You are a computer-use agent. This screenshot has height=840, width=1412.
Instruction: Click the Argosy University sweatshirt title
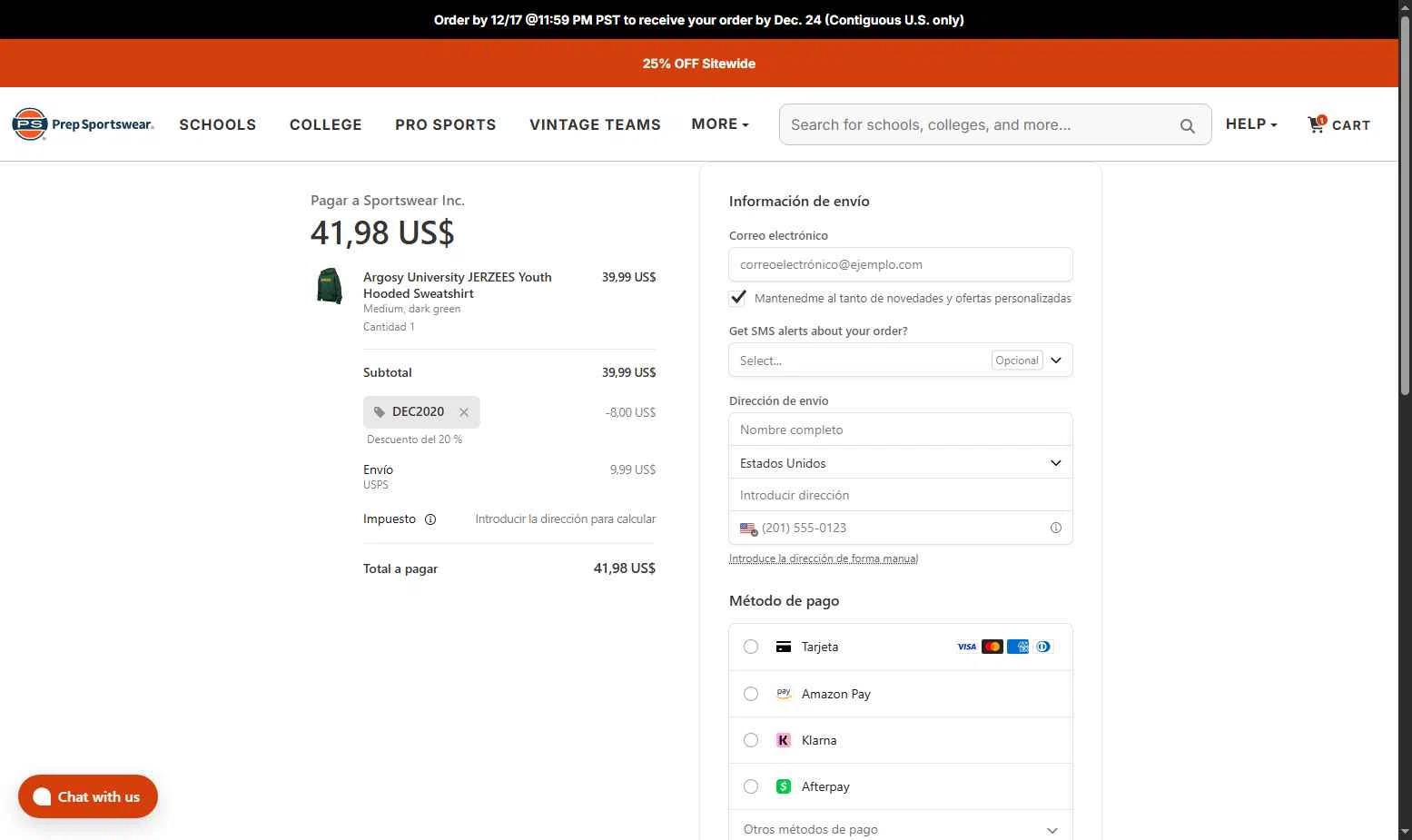458,285
